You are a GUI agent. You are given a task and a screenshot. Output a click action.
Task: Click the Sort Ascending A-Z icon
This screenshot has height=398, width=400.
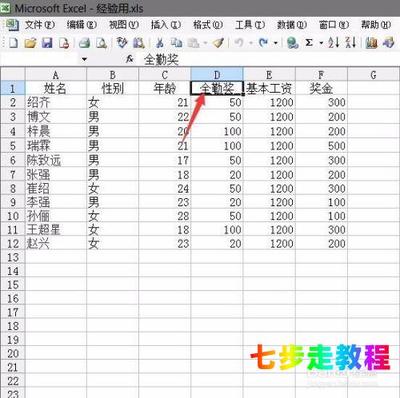pyautogui.click(x=334, y=43)
